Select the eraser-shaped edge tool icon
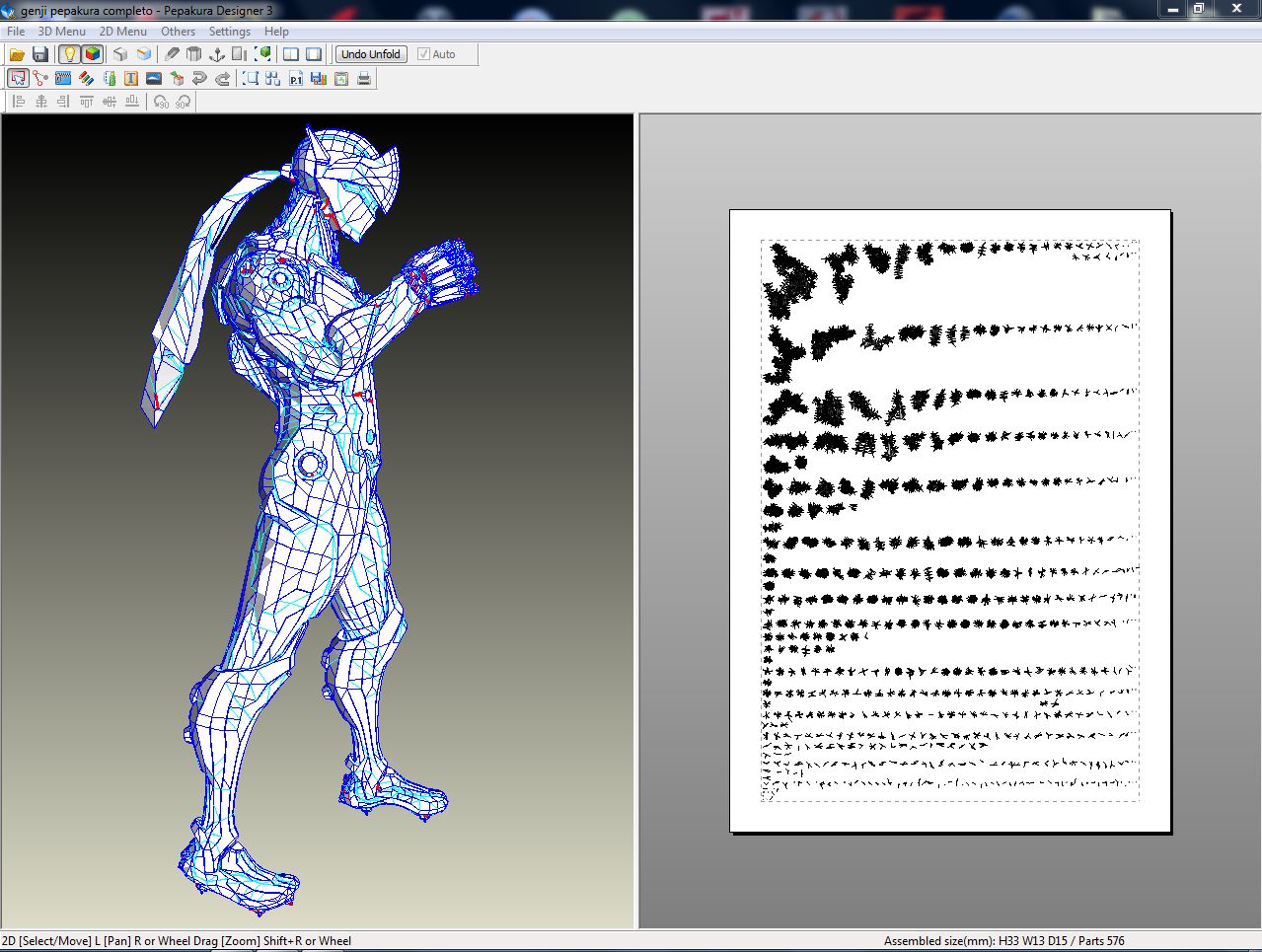Image resolution: width=1262 pixels, height=952 pixels. [x=172, y=54]
